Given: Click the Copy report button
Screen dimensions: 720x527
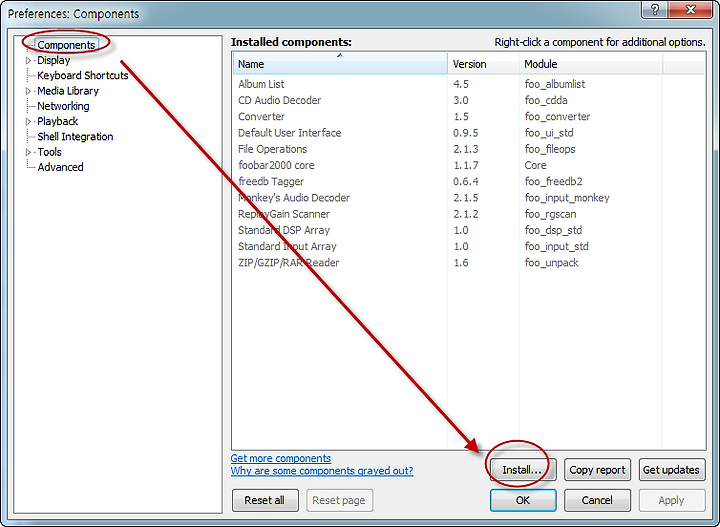Looking at the screenshot, I should tap(597, 470).
